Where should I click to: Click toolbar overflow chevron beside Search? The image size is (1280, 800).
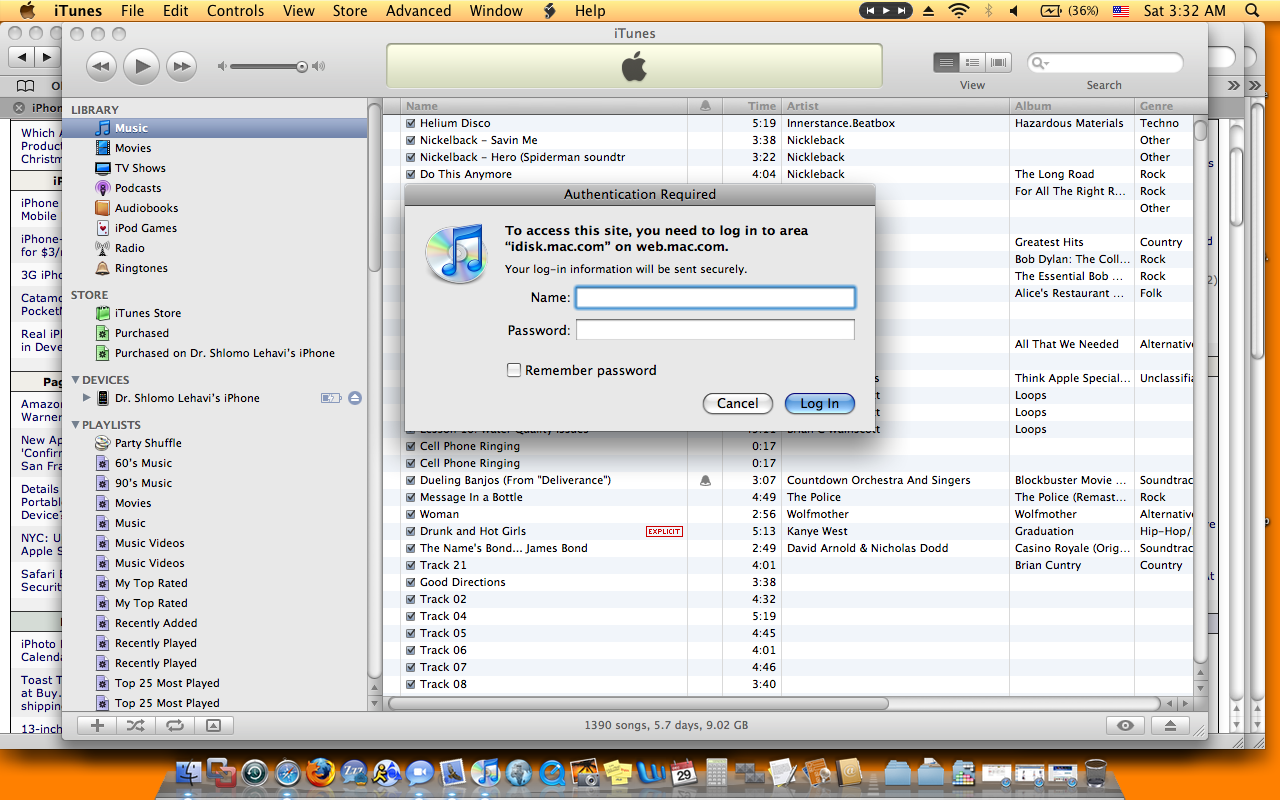click(1233, 85)
